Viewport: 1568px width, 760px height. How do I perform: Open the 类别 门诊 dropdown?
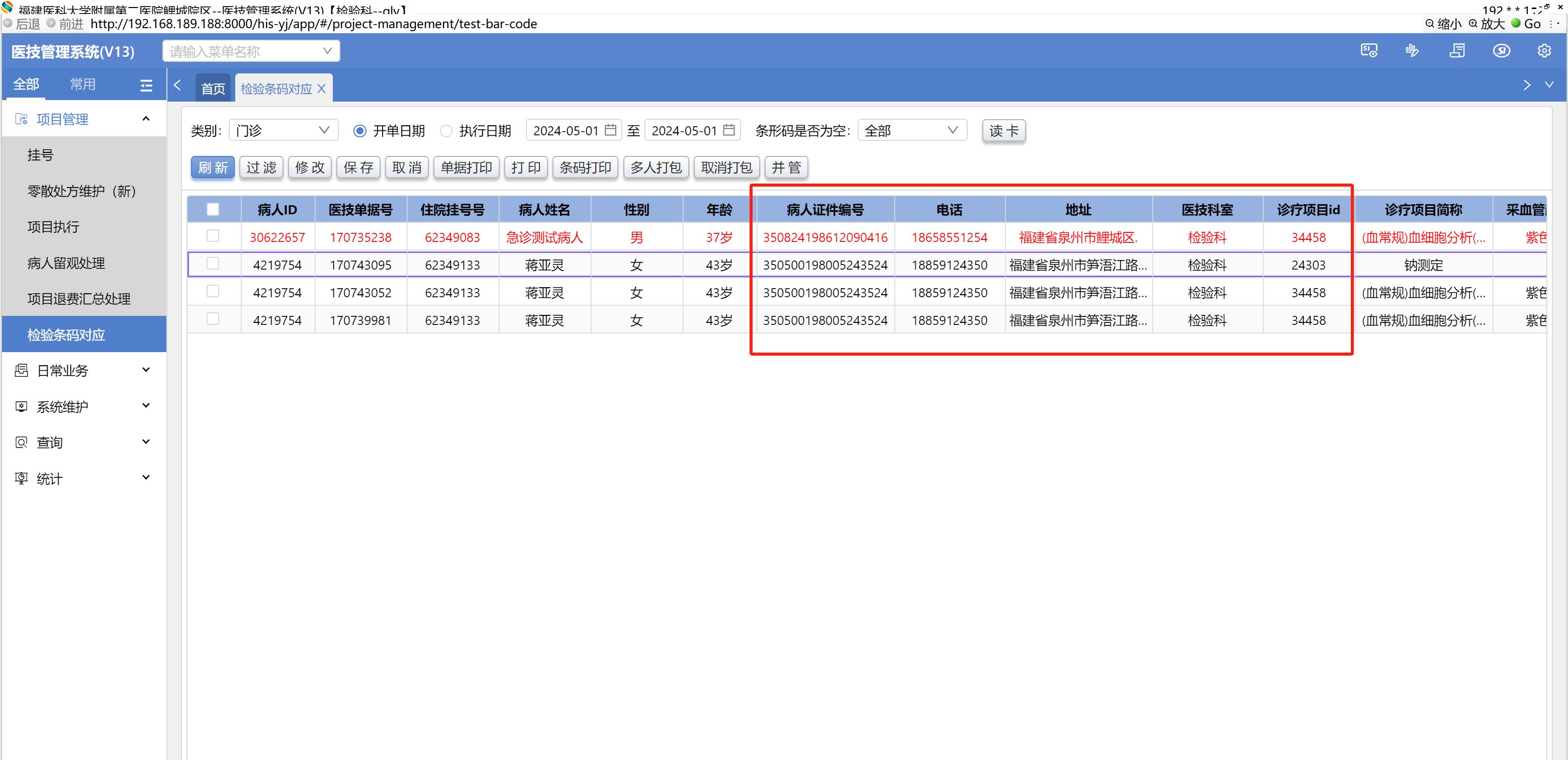(283, 130)
